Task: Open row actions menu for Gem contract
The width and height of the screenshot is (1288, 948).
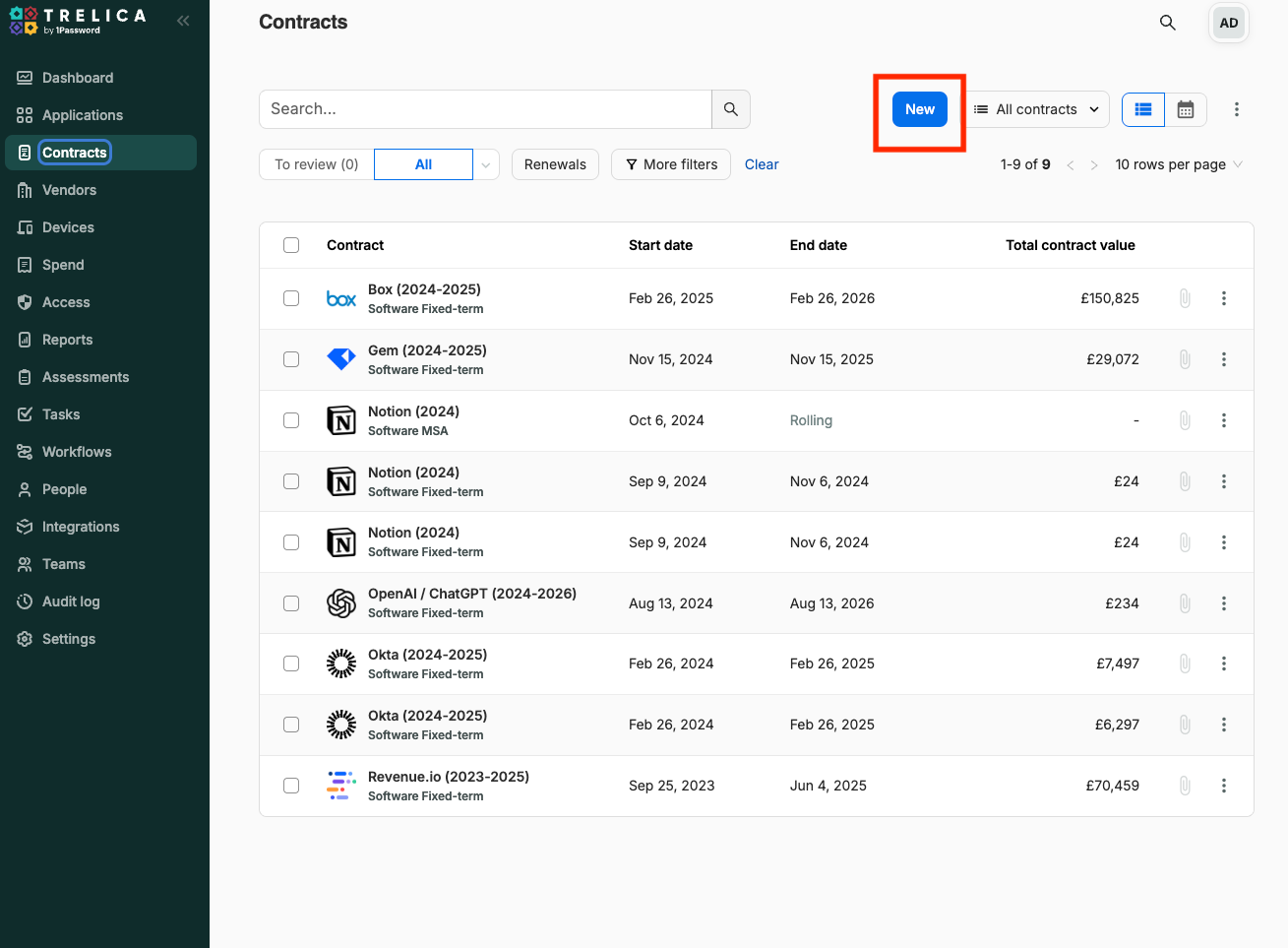Action: coord(1224,359)
